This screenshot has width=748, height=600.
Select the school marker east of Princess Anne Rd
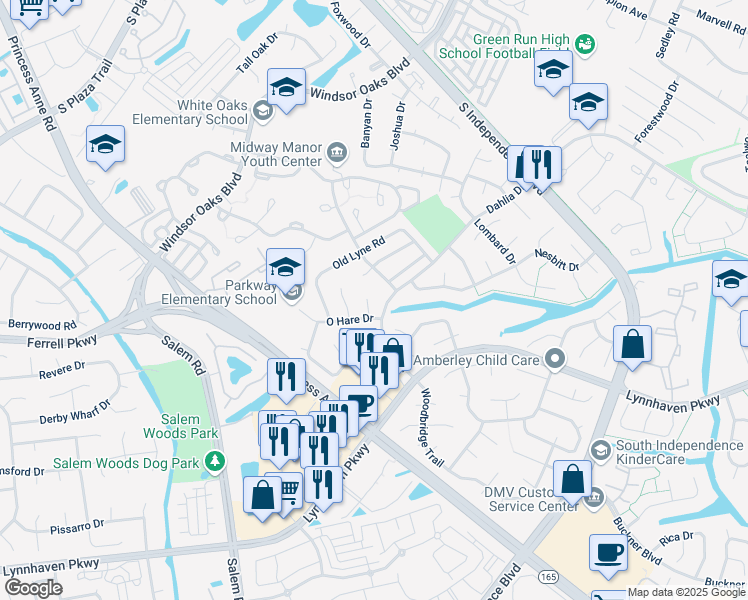click(x=105, y=147)
